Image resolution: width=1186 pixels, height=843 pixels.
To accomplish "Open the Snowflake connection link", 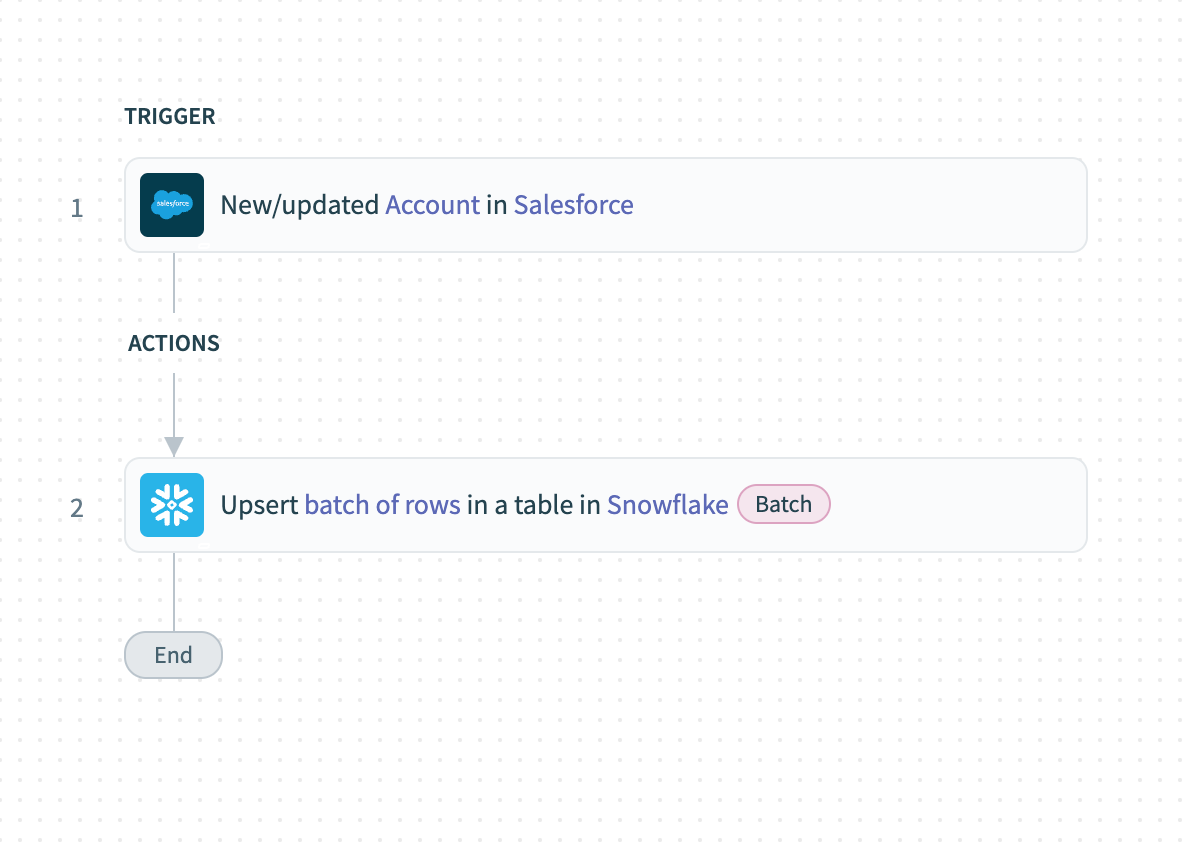I will [x=667, y=505].
